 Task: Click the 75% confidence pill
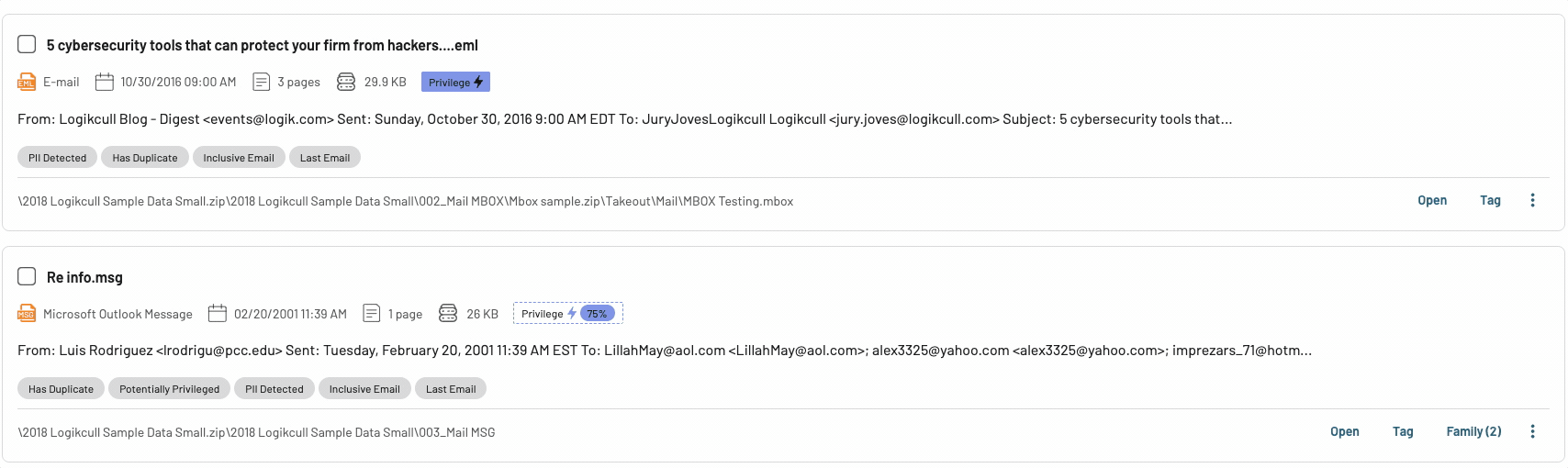597,314
